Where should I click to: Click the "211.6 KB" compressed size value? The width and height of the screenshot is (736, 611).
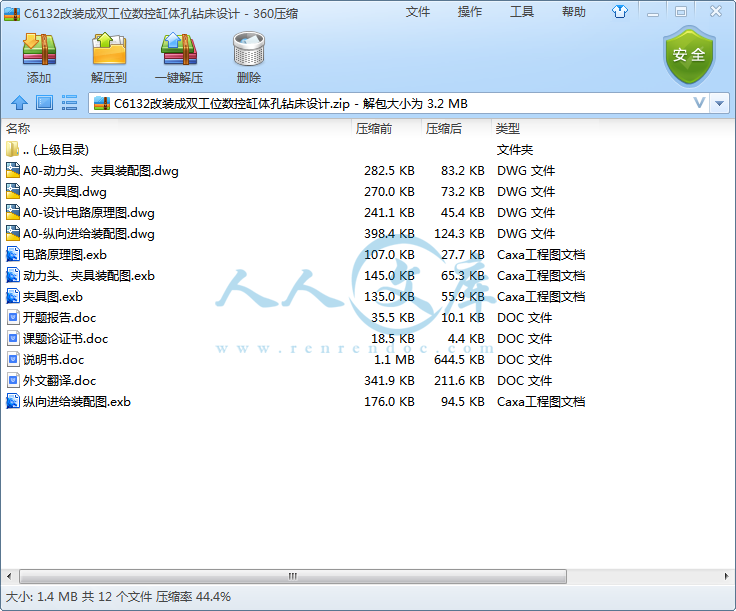pos(459,381)
